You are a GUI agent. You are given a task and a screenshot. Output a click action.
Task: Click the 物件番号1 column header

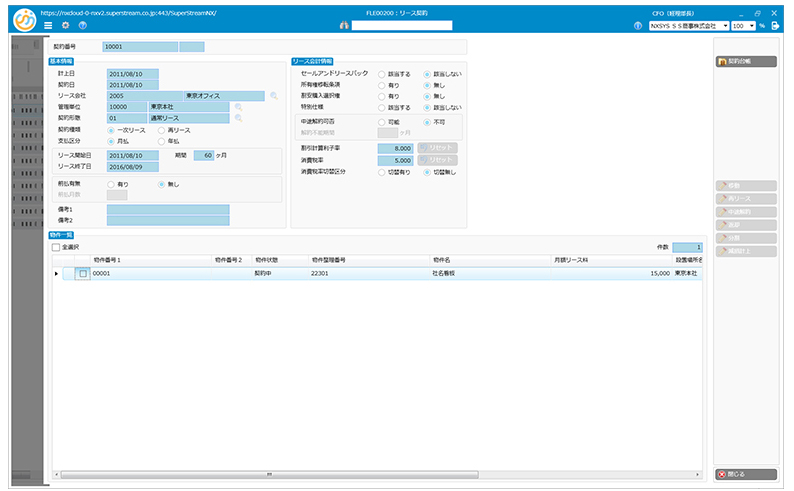[x=151, y=260]
